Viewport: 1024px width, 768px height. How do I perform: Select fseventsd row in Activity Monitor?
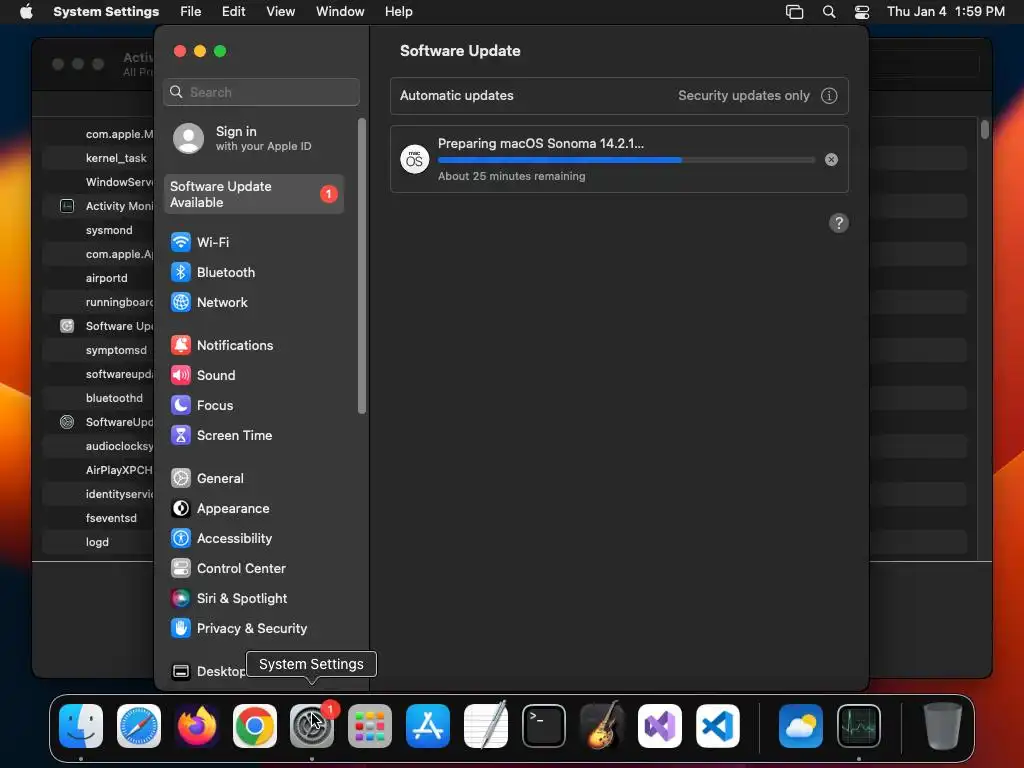click(x=98, y=518)
